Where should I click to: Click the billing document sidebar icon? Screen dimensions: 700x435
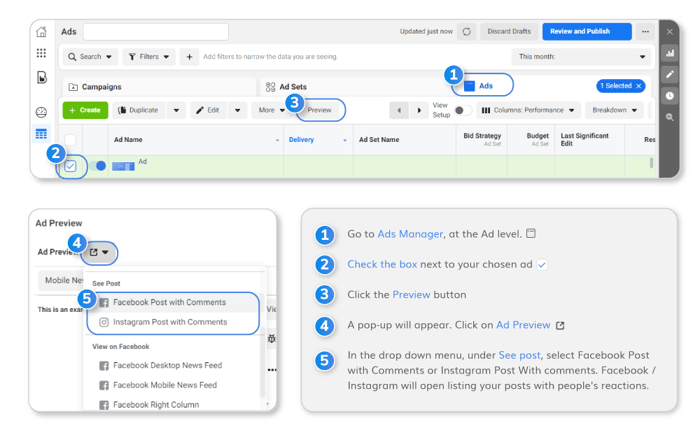tap(42, 77)
